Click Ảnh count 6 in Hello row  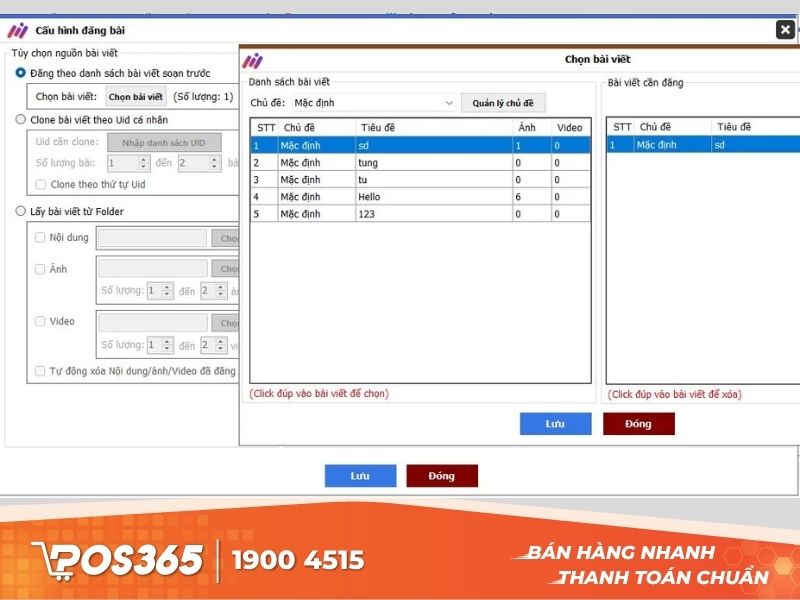click(532, 196)
